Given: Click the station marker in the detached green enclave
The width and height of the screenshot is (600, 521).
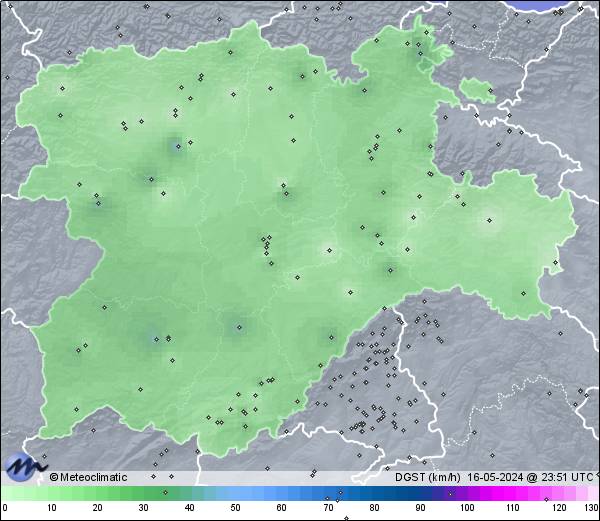Looking at the screenshot, I should [491, 91].
